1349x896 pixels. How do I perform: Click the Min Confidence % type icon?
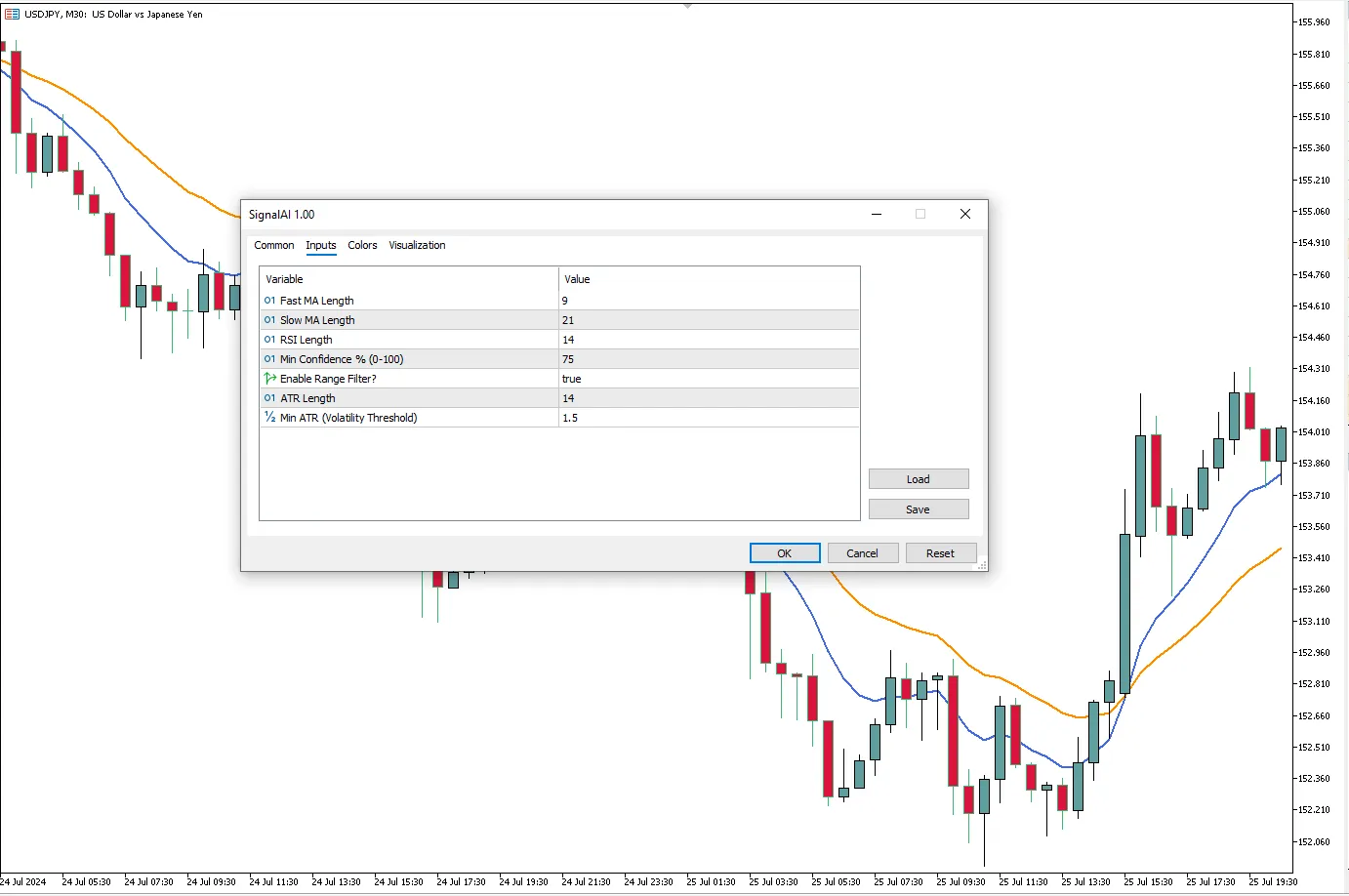(269, 359)
